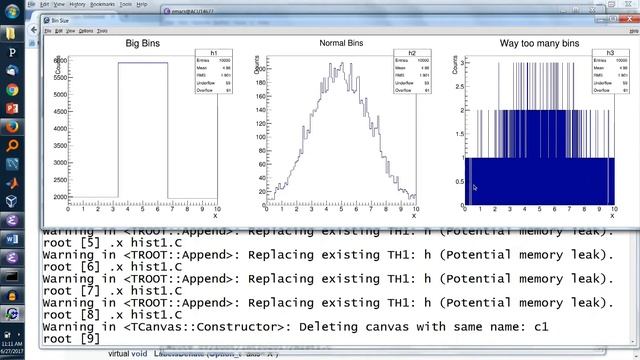Open the orange magnifier app in taskbar
Image resolution: width=640 pixels, height=360 pixels.
pyautogui.click(x=12, y=145)
